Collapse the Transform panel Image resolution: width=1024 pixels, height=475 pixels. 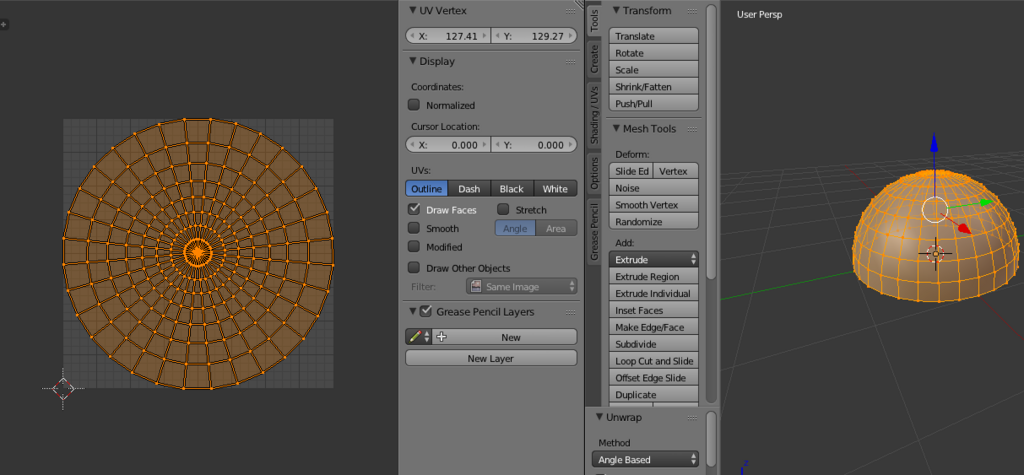point(616,10)
